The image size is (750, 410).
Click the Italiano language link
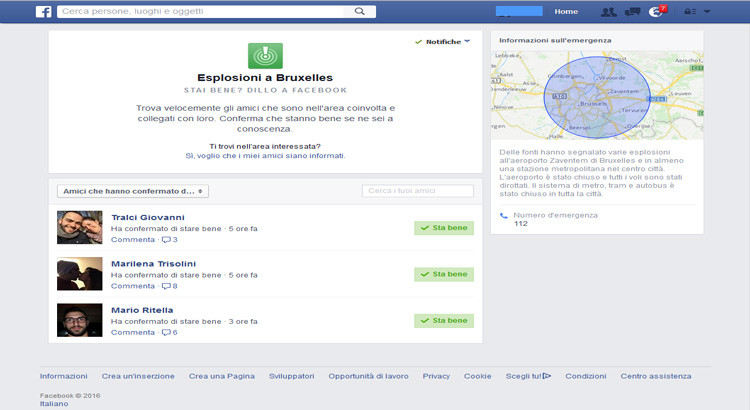coord(54,404)
